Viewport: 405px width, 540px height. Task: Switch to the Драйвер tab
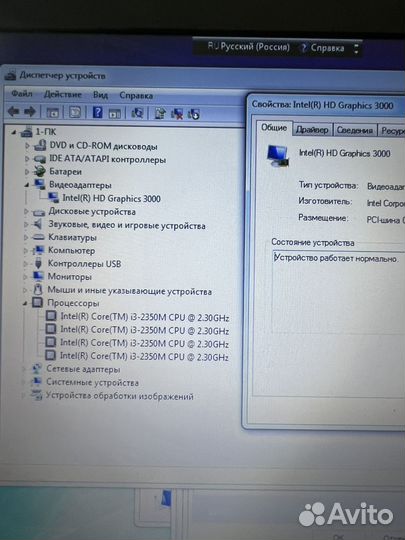(x=312, y=129)
